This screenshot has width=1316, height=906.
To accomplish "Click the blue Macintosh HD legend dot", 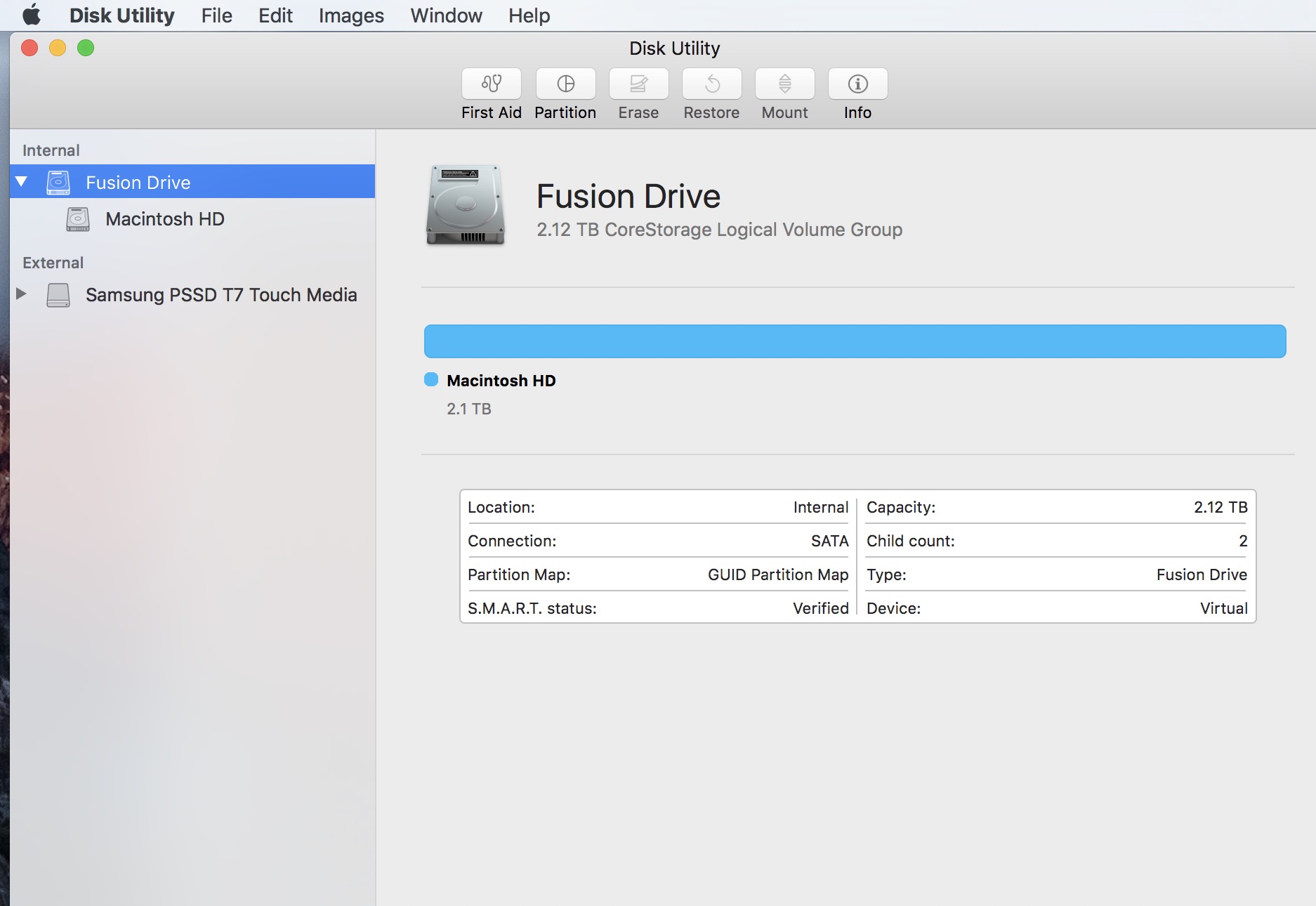I will pyautogui.click(x=431, y=380).
